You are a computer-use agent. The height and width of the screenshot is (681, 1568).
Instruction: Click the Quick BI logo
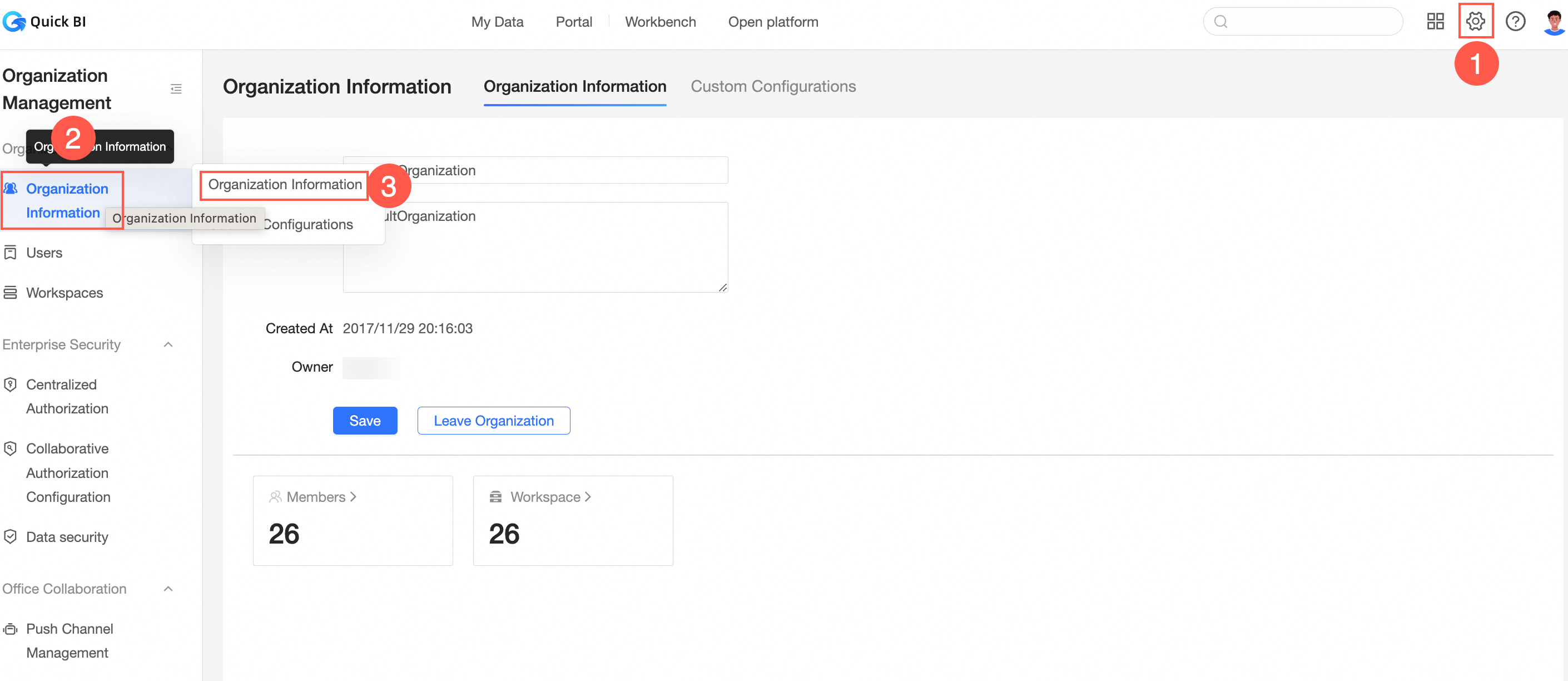(44, 21)
